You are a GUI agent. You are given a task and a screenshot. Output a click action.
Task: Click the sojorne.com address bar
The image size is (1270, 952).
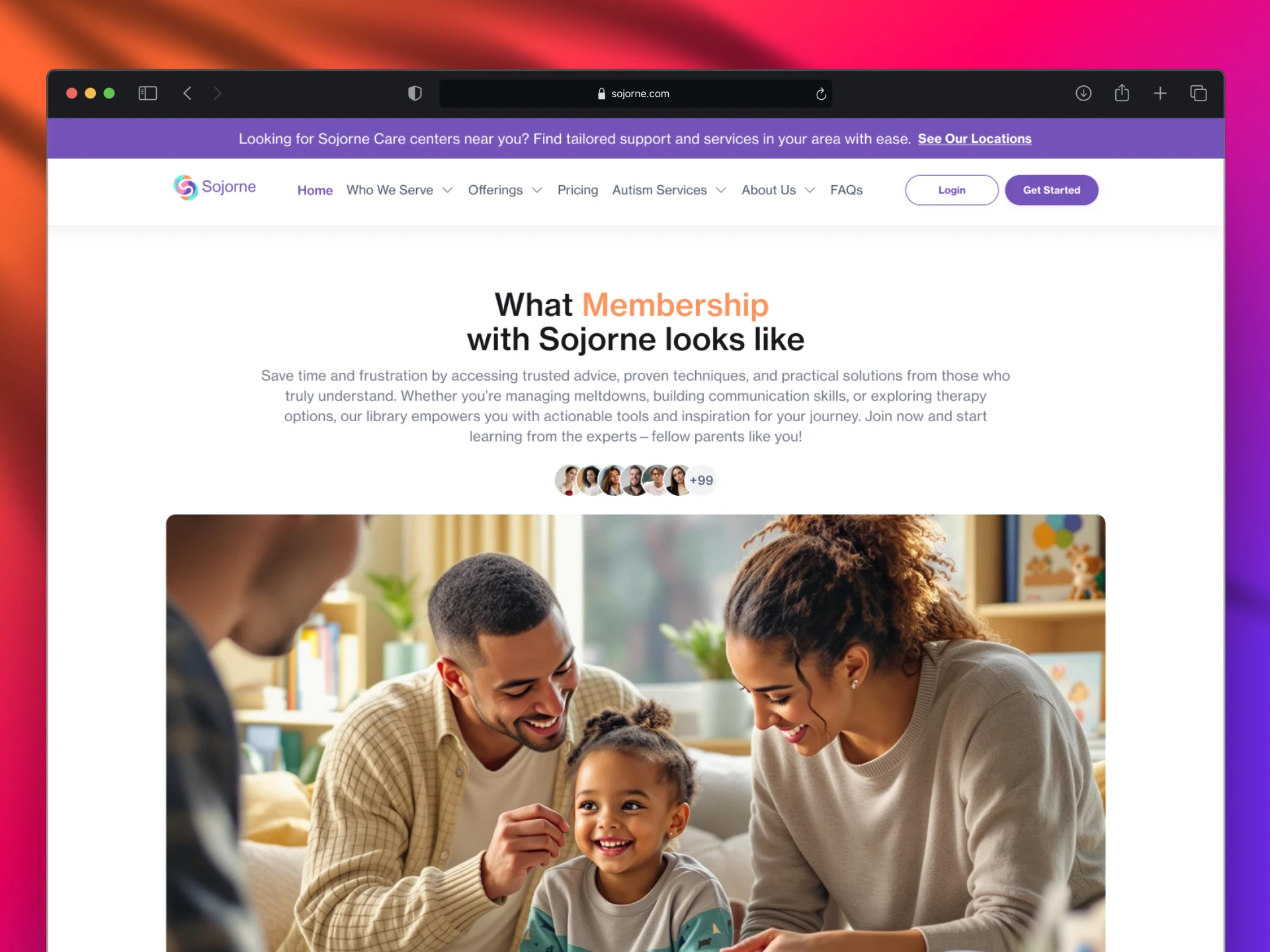[635, 94]
